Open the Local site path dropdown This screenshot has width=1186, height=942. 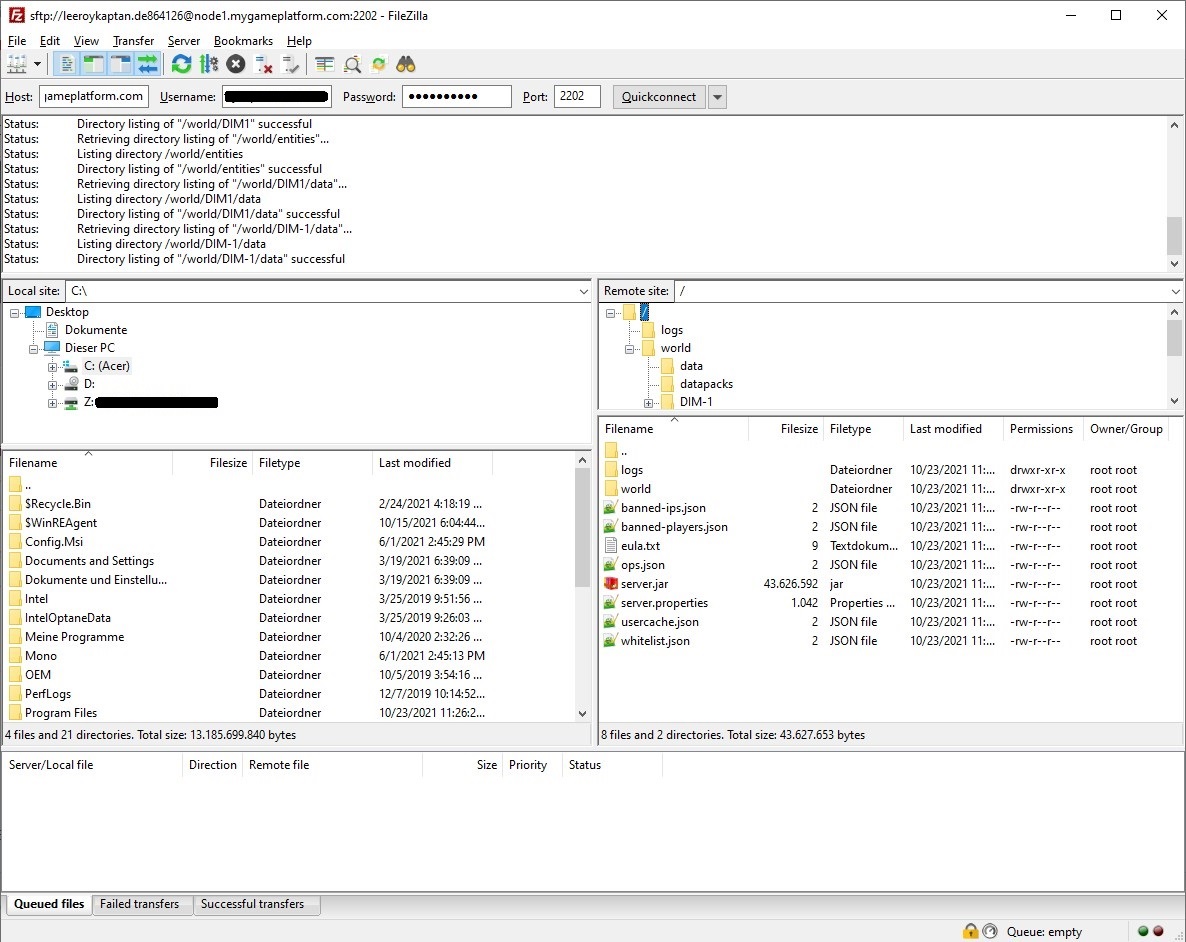tap(583, 291)
